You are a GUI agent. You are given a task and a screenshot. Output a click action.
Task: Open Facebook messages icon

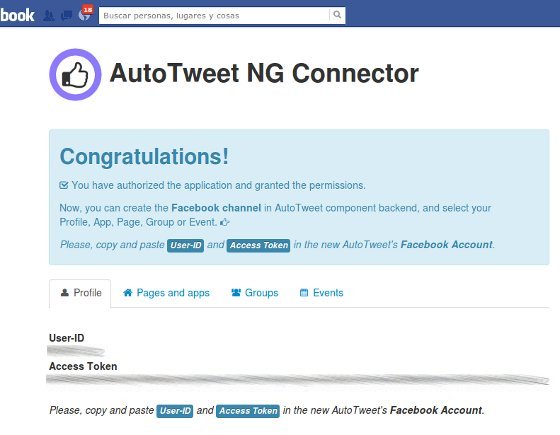[66, 16]
